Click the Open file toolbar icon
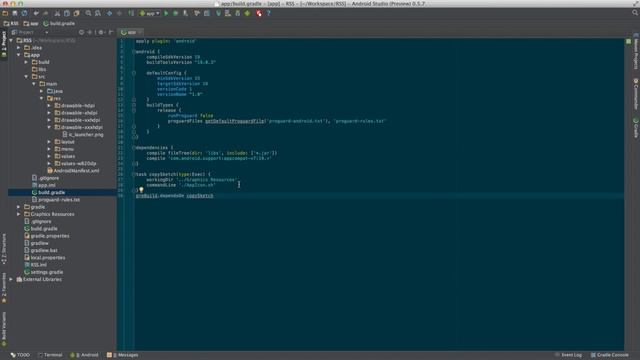The height and width of the screenshot is (360, 640). pyautogui.click(x=5, y=13)
